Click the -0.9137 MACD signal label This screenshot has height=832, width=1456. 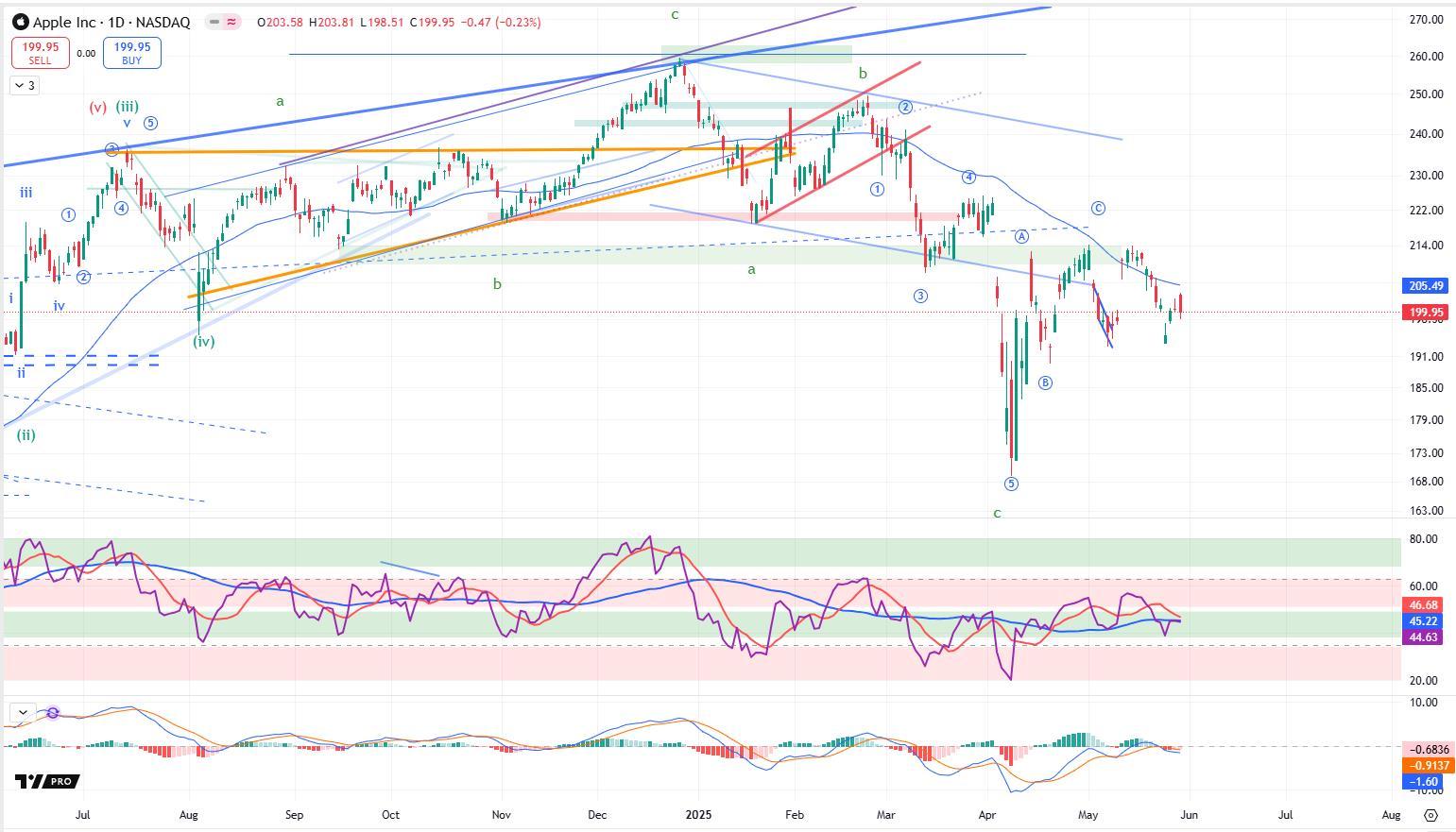pos(1427,766)
